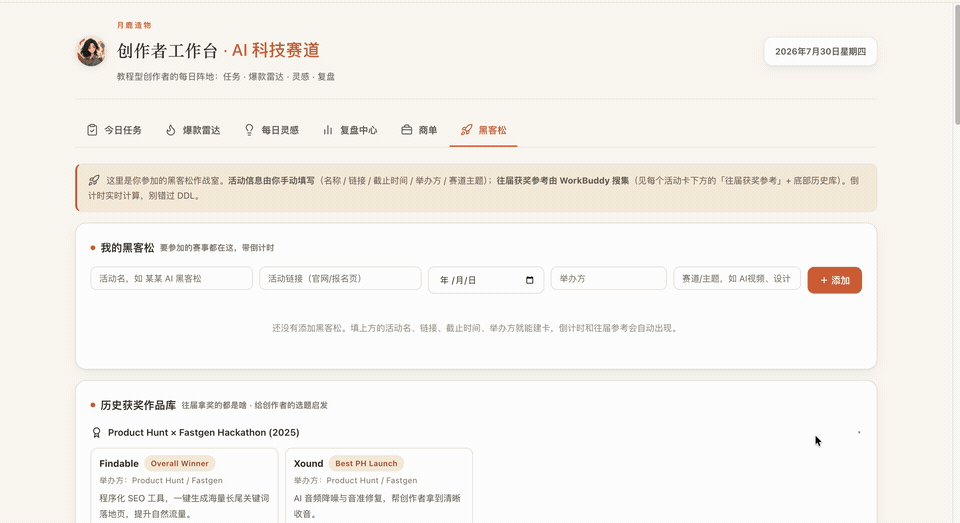Click award ribbon icon beside Product Hunt hackathon
The width and height of the screenshot is (960, 523).
(x=96, y=432)
